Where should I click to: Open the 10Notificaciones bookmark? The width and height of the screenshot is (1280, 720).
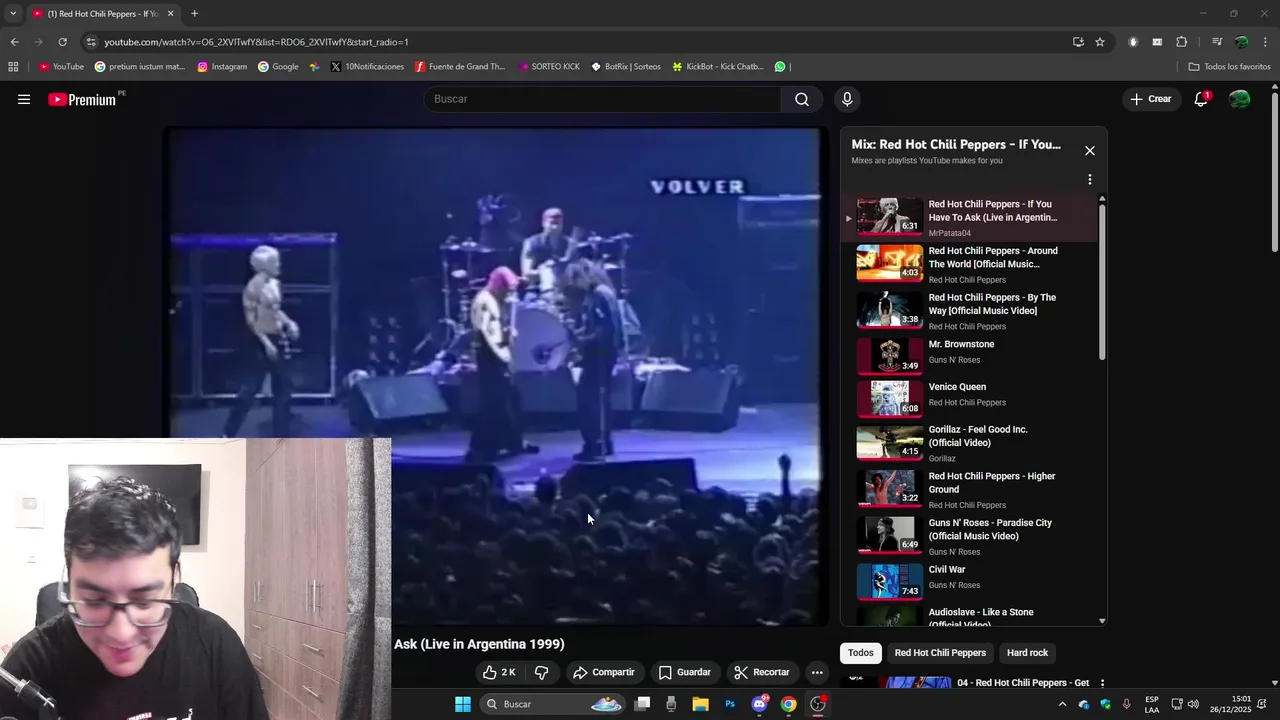pyautogui.click(x=367, y=67)
